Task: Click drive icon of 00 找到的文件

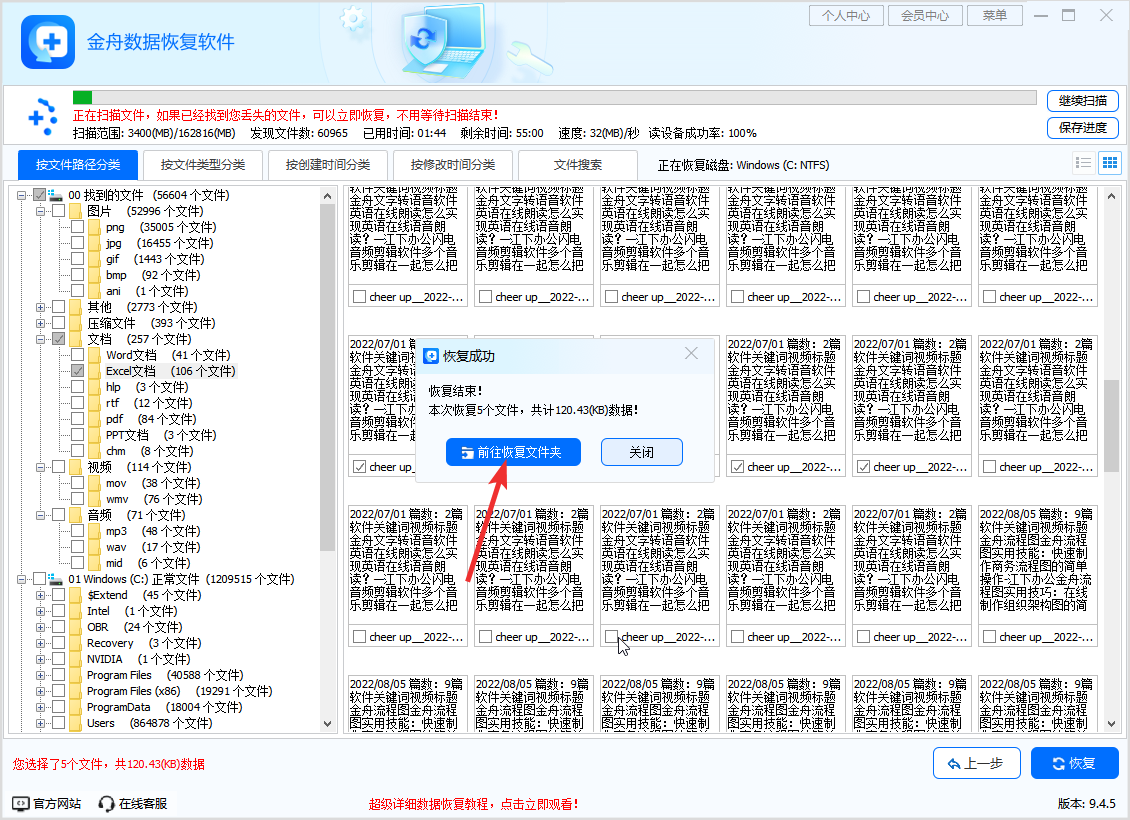Action: (x=55, y=195)
